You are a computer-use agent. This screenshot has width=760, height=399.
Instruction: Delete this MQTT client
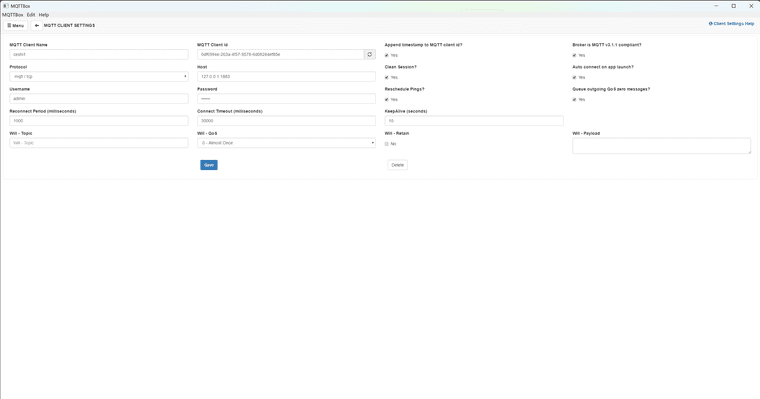point(397,165)
